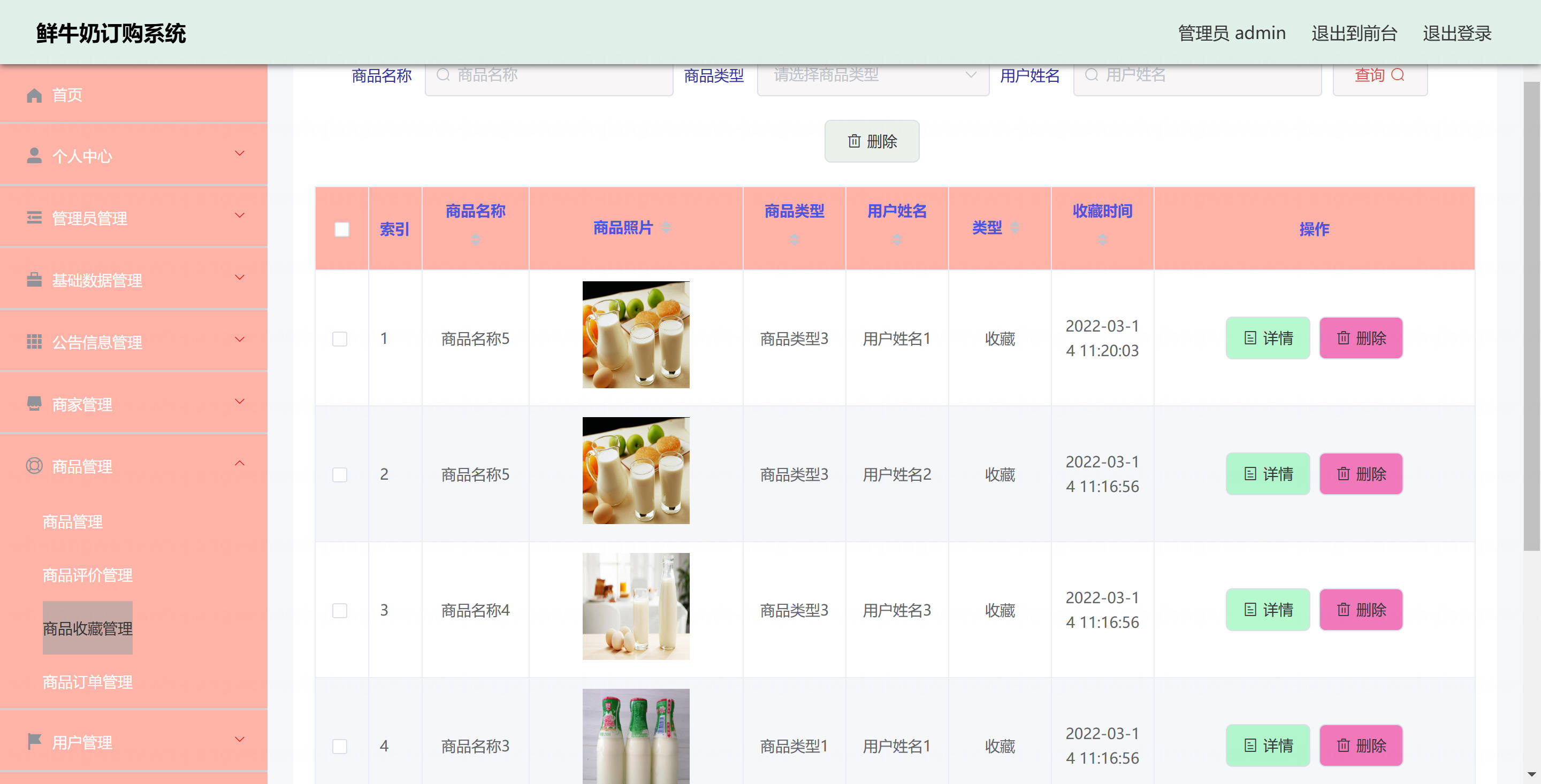Click the 详情 button for row 3
The image size is (1541, 784).
pos(1268,609)
